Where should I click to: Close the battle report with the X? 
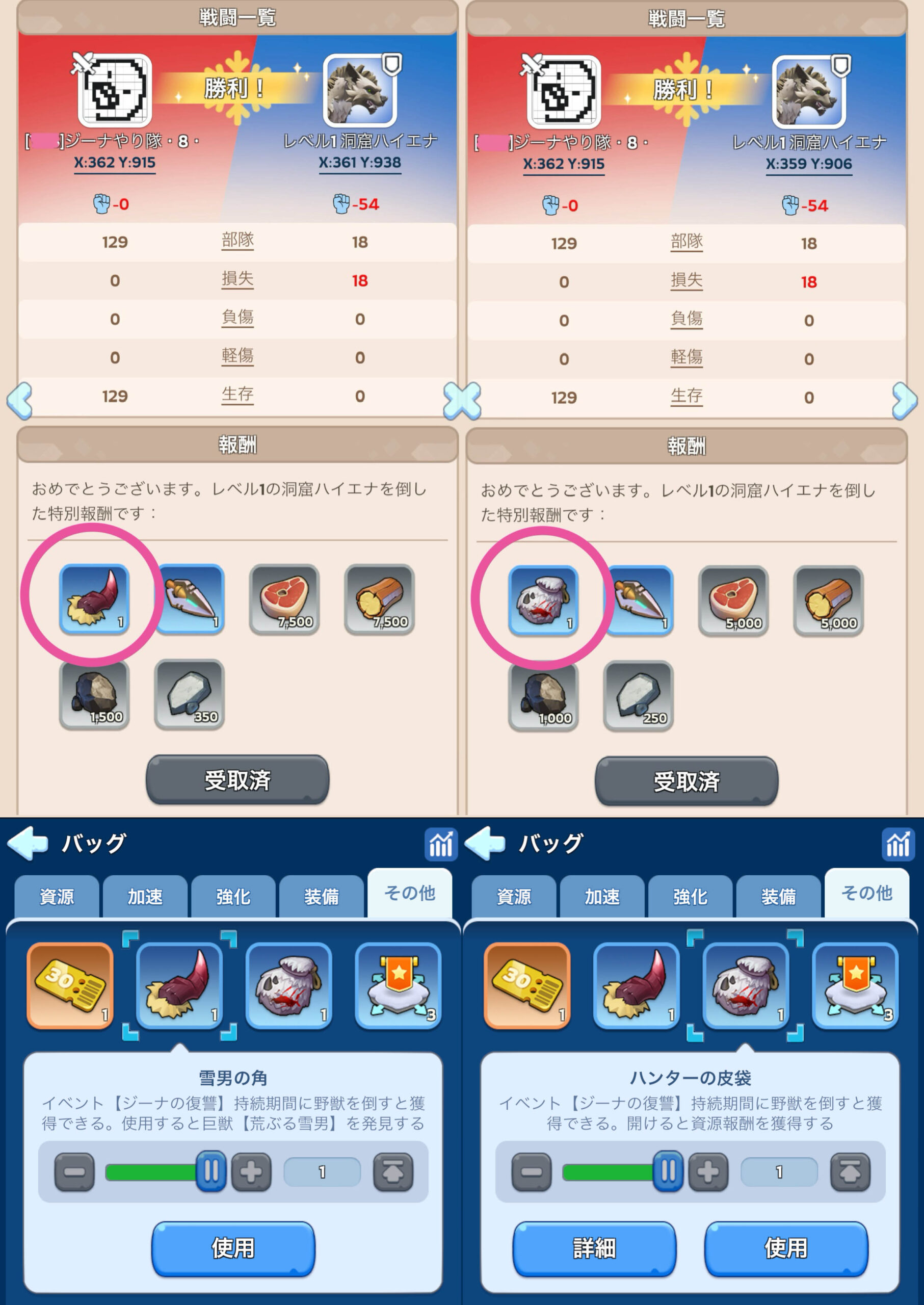pos(461,401)
